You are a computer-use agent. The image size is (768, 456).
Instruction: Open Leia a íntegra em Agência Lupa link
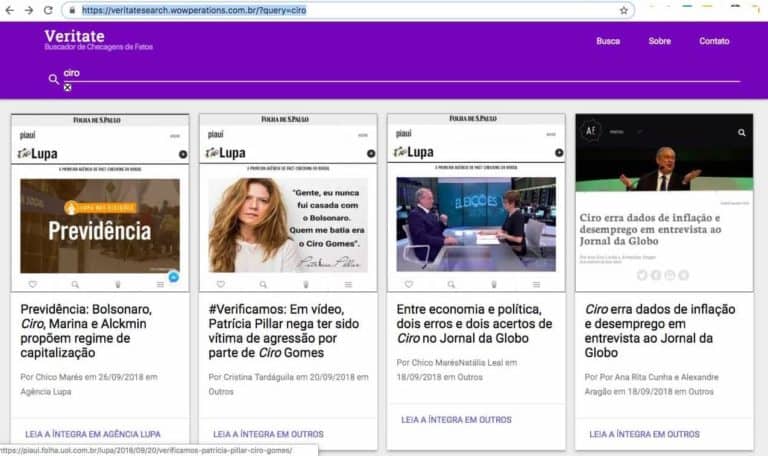pos(93,434)
